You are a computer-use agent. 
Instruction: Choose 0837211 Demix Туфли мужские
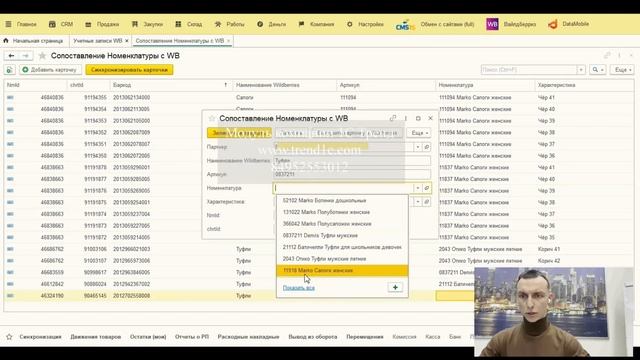(342, 236)
